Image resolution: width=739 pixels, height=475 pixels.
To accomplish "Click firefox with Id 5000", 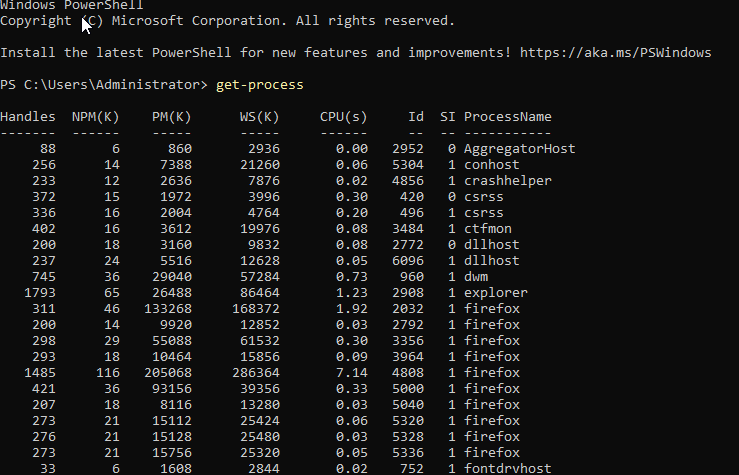I will (x=492, y=389).
